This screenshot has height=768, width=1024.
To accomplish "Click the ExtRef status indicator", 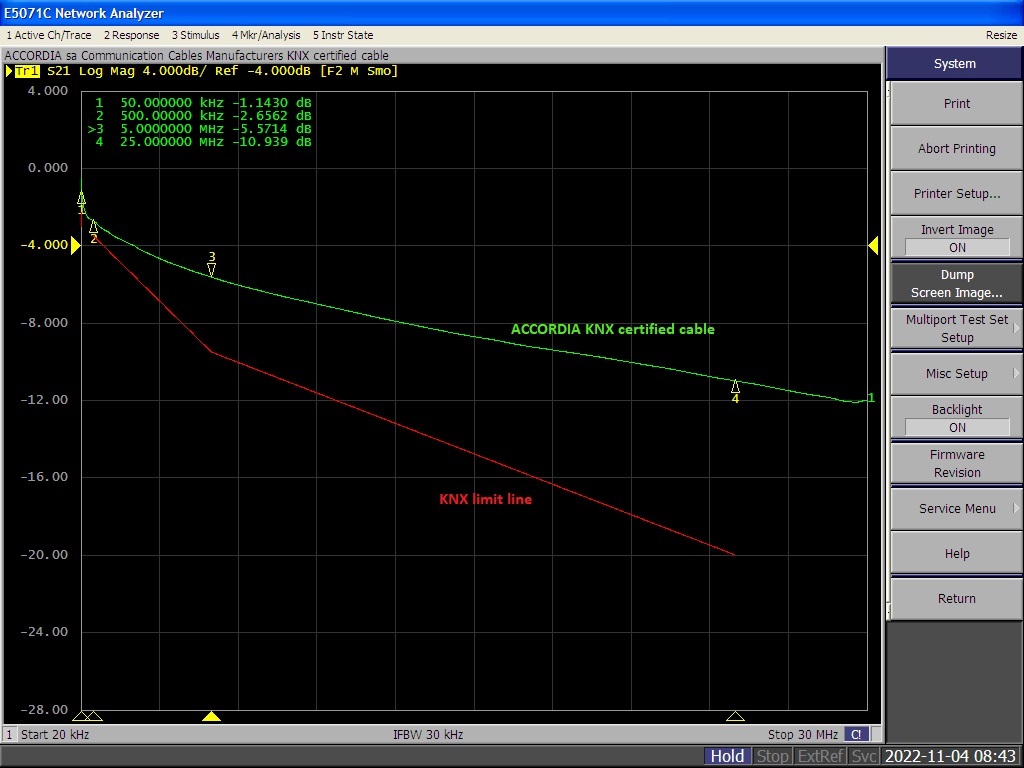I will pyautogui.click(x=820, y=756).
